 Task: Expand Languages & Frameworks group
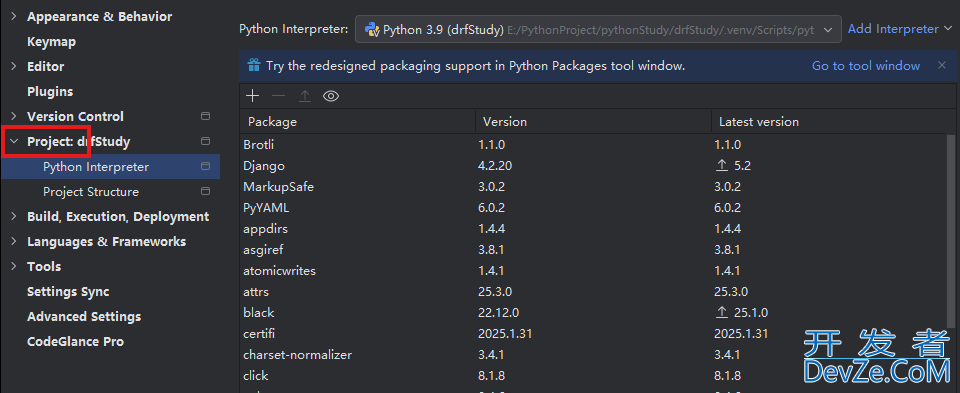point(13,241)
